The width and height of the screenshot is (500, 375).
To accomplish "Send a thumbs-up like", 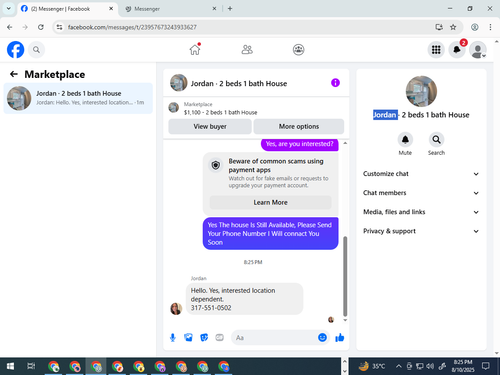I will click(340, 338).
